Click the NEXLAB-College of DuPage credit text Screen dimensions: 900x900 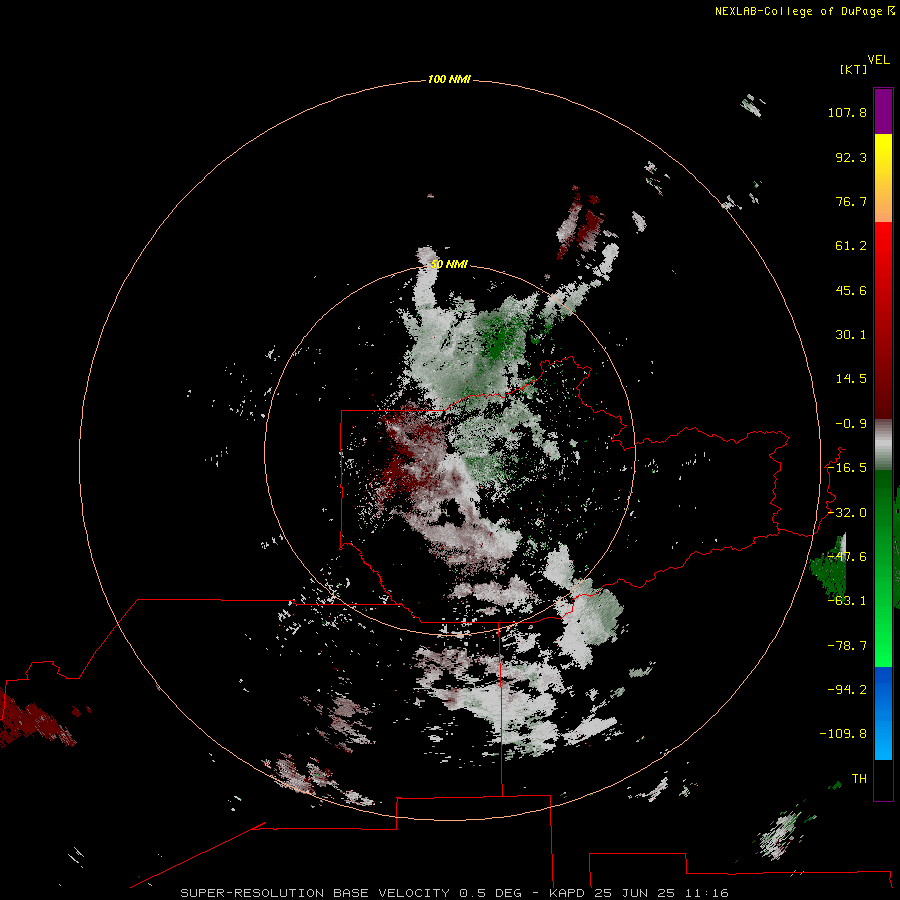click(804, 11)
